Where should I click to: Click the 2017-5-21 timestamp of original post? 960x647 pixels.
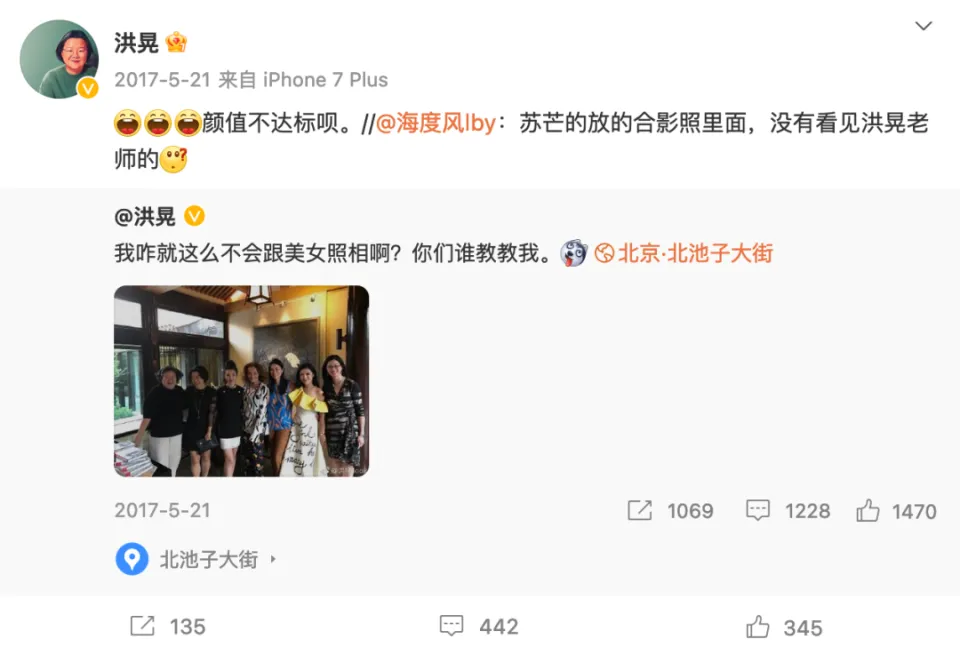point(162,510)
